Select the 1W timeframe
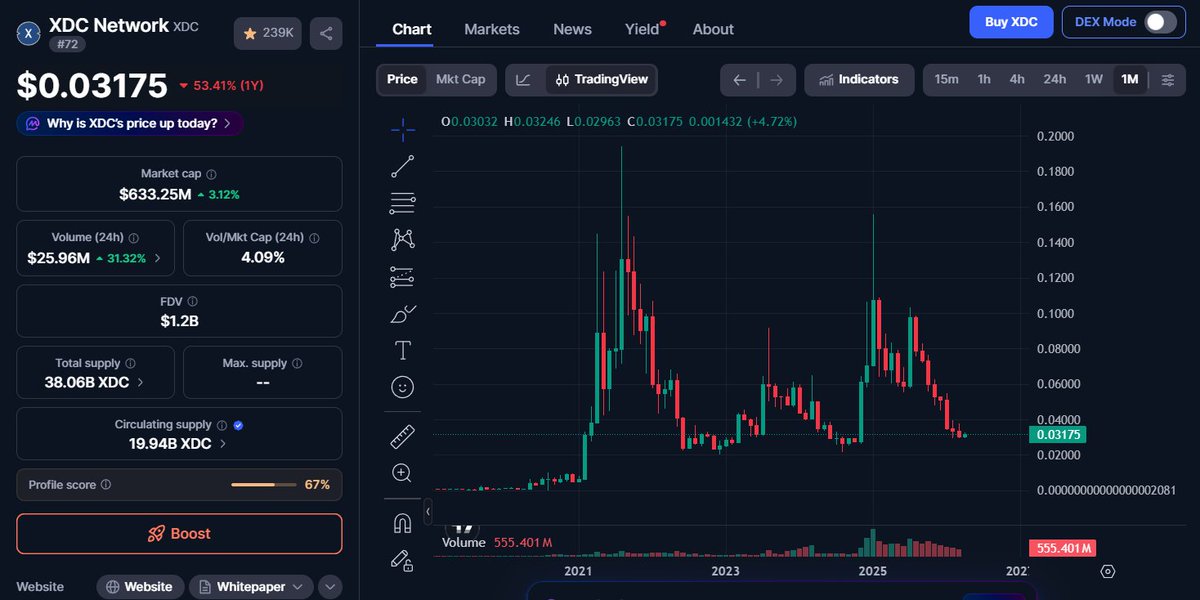Screen dimensions: 1200x600 point(1094,80)
